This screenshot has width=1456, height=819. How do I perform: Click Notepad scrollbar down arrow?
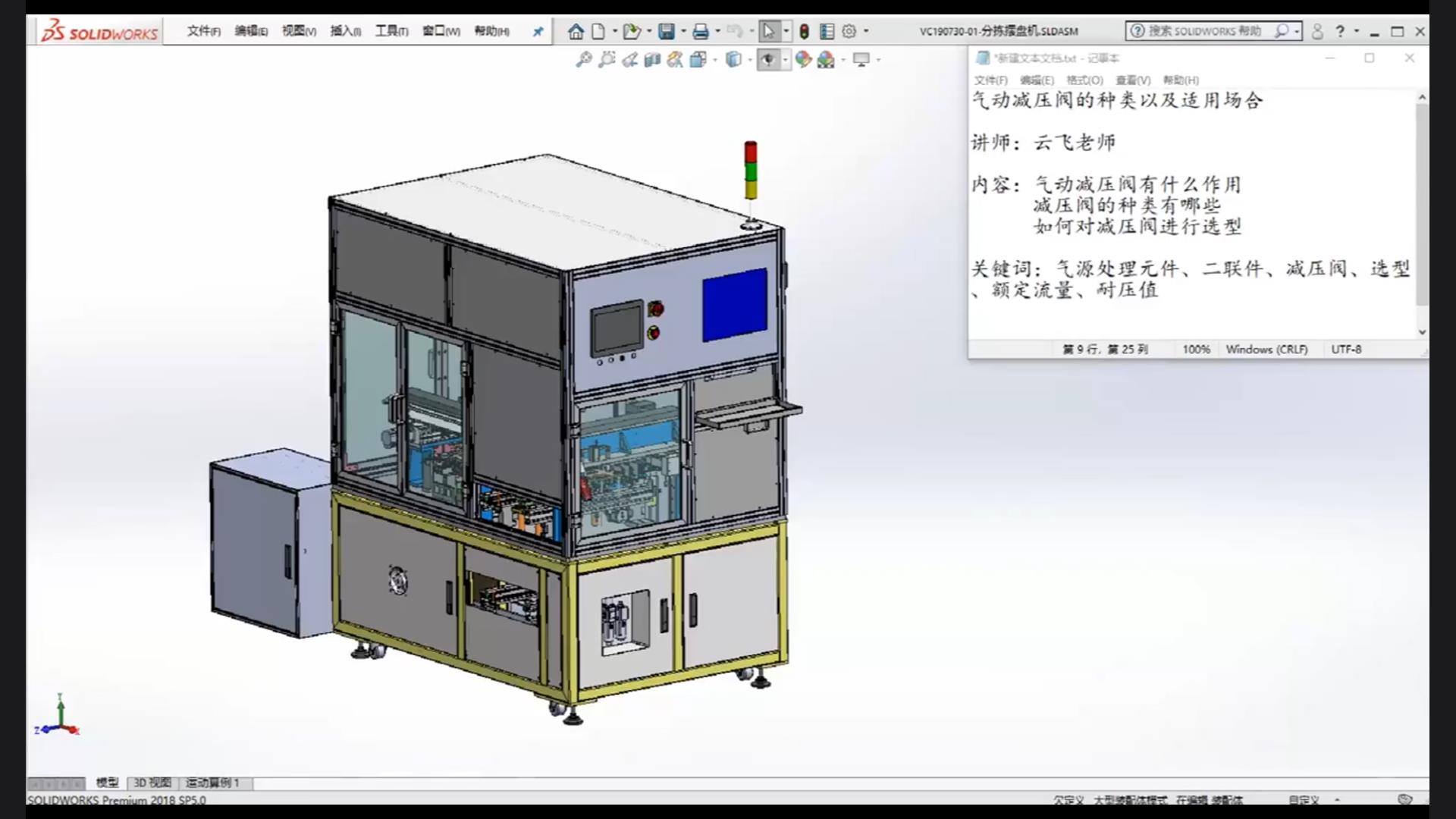coord(1422,332)
